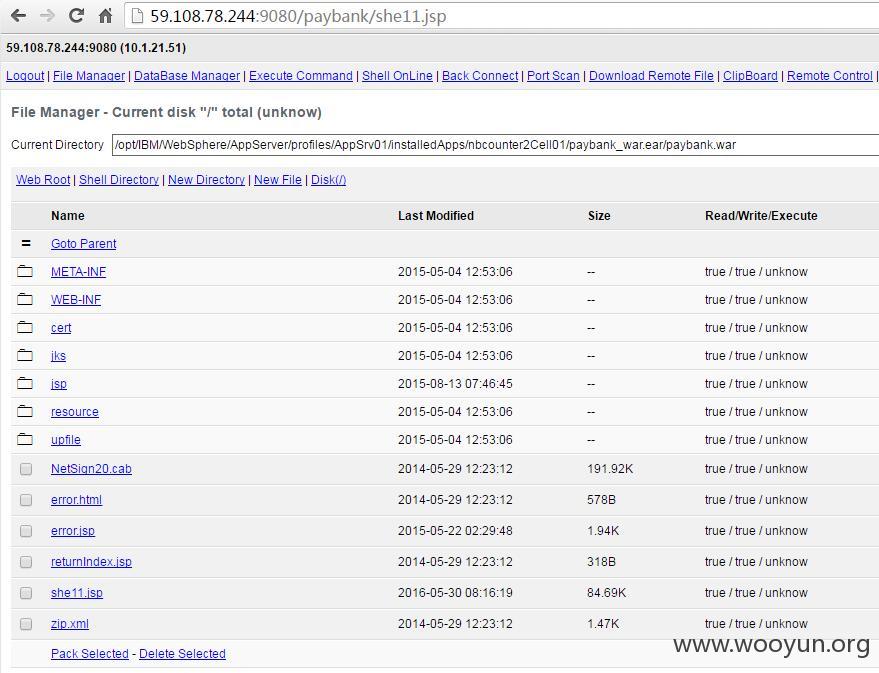Image resolution: width=879 pixels, height=673 pixels.
Task: Click the WEB-INF folder icon
Action: [x=25, y=299]
